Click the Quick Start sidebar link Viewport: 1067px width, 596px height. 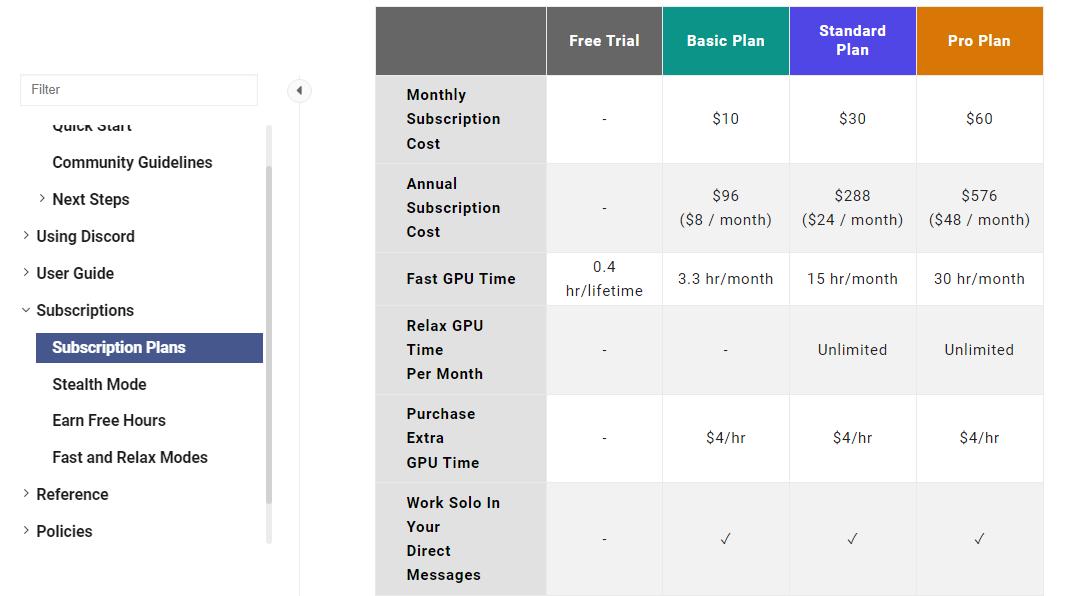92,127
